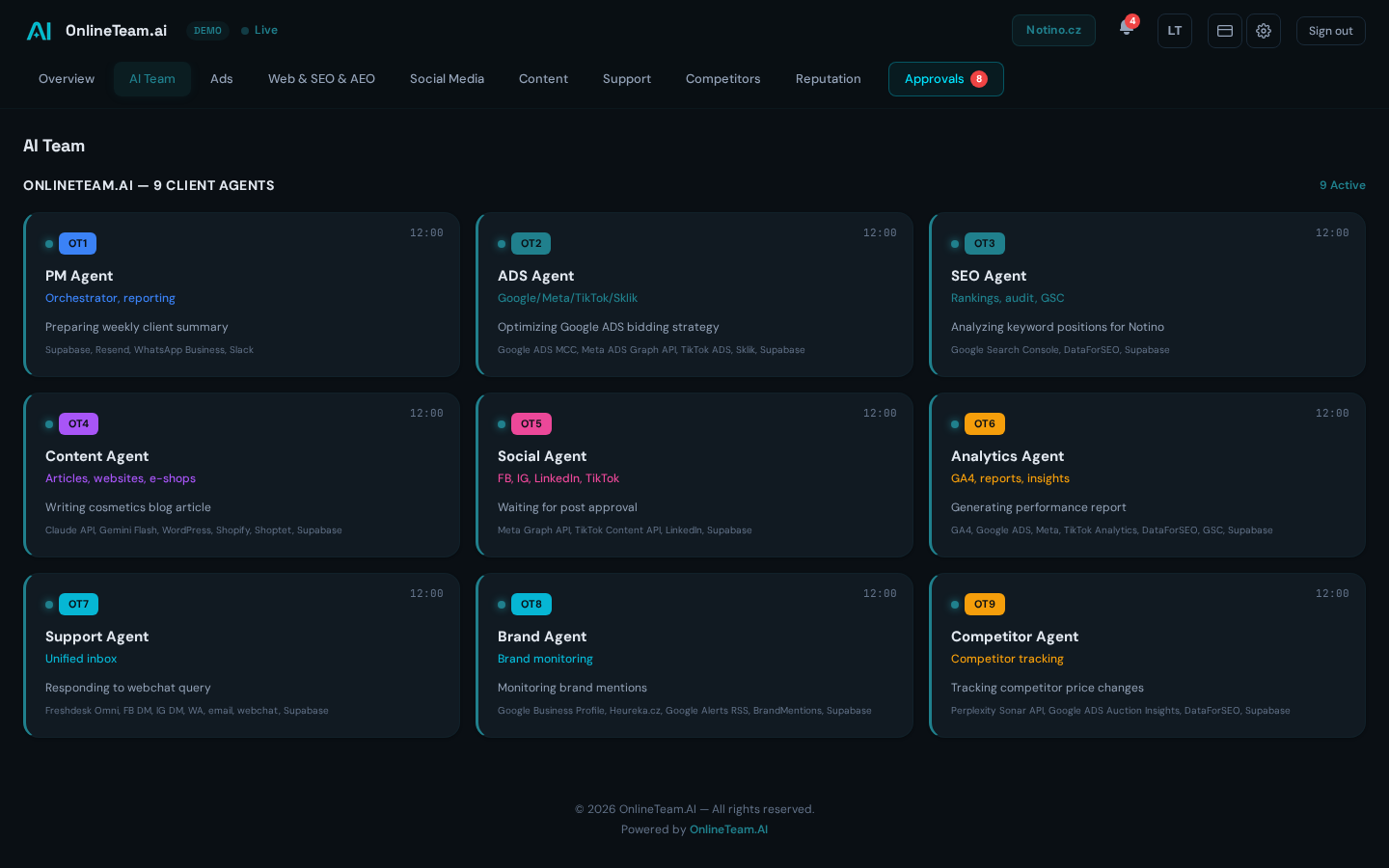
Task: Click 'Google/Meta/TikTok/Sklik' role text
Action: point(567,298)
